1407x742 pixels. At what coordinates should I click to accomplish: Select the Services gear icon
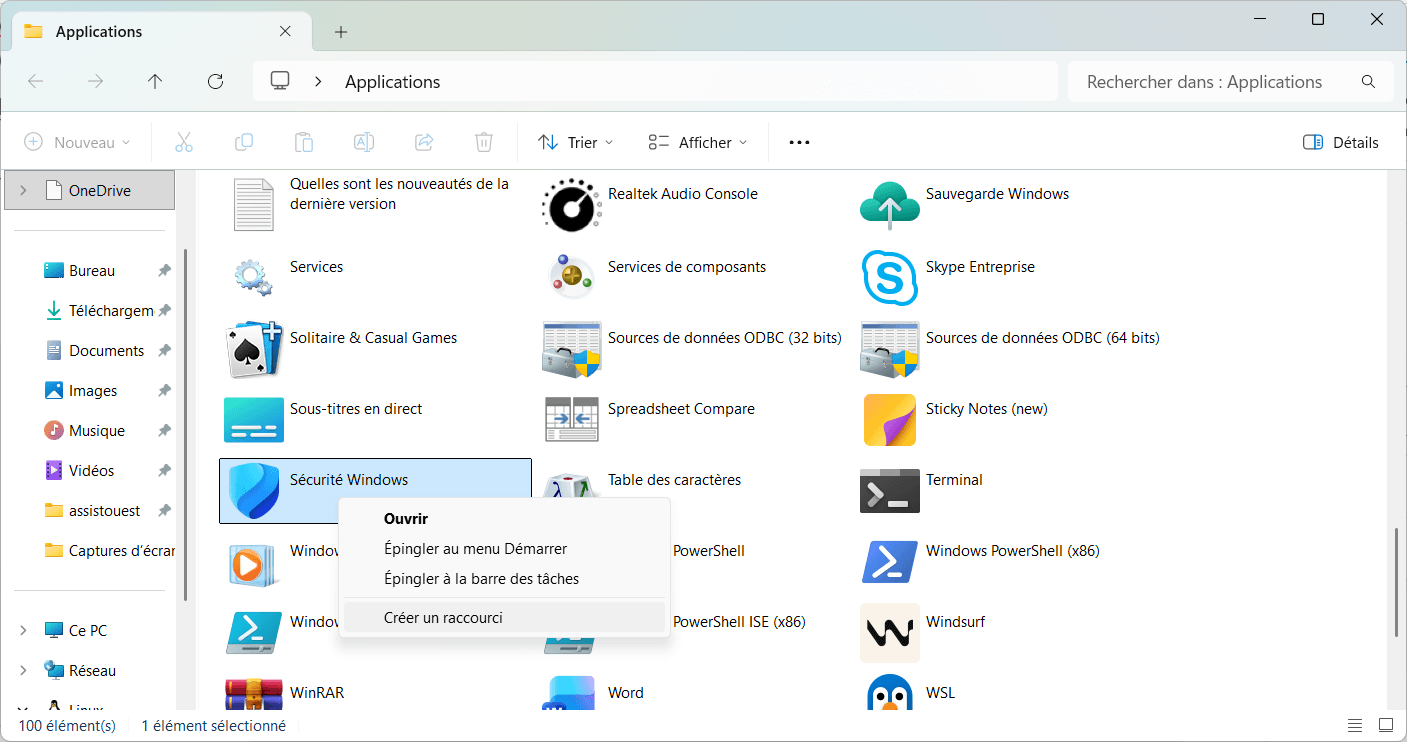(254, 275)
